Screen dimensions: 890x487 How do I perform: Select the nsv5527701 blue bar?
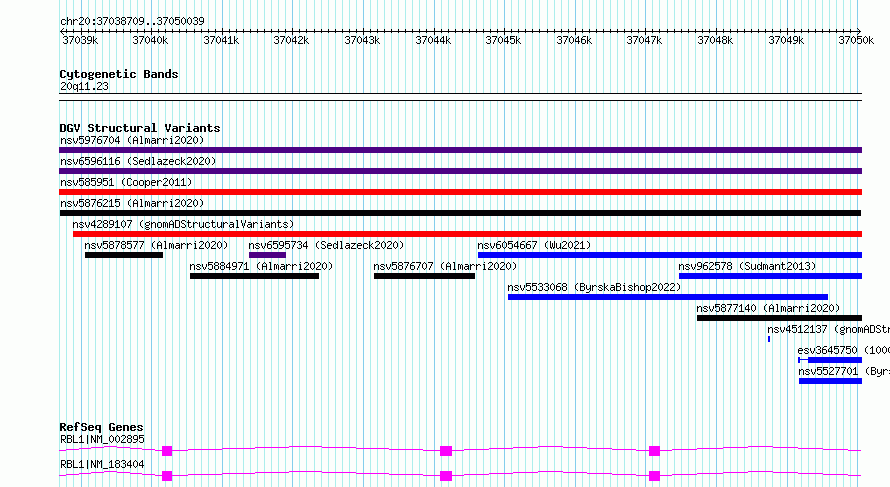[830, 381]
